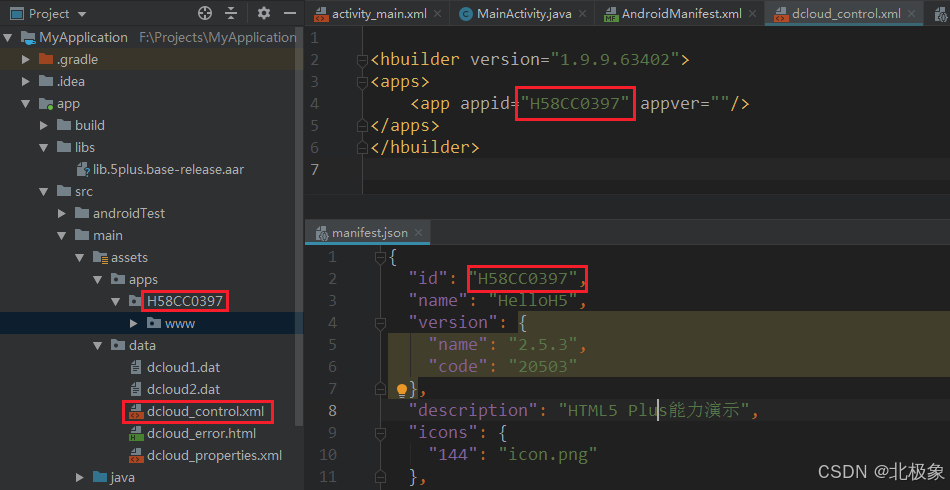The height and width of the screenshot is (490, 950).
Task: Fold the apps tag at line 3
Action: [x=362, y=82]
